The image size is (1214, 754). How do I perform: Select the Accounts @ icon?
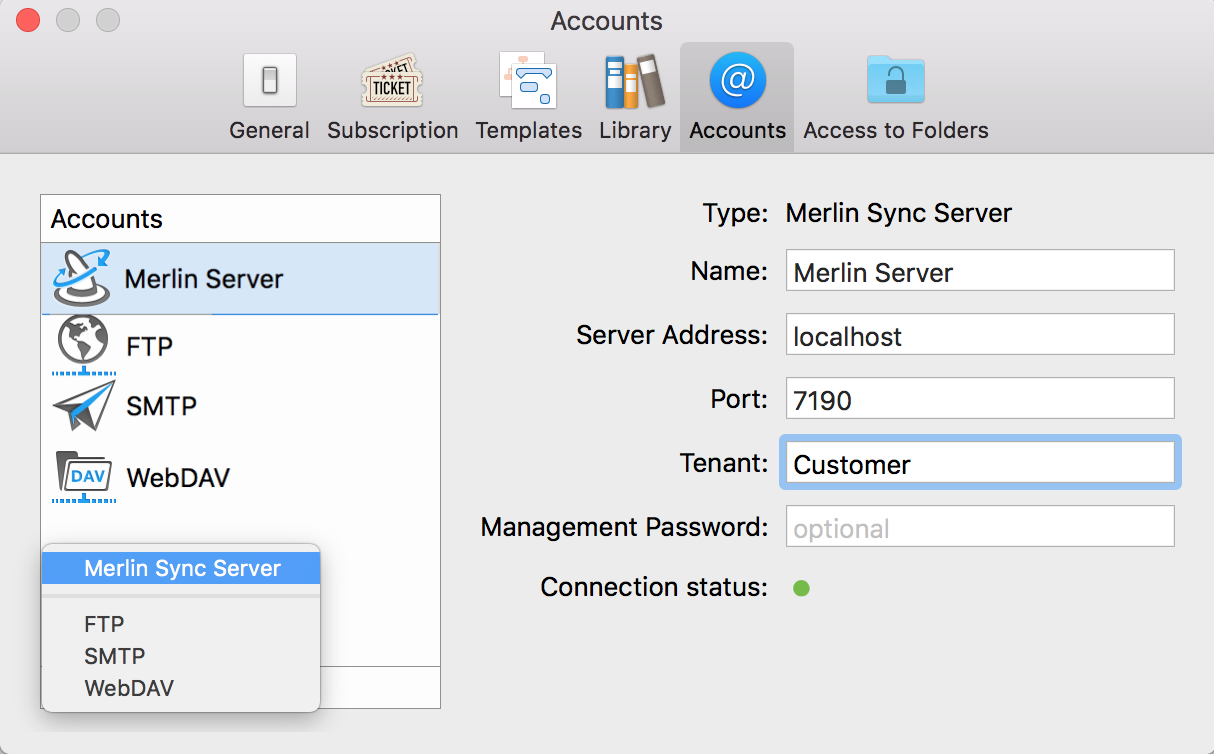click(737, 81)
